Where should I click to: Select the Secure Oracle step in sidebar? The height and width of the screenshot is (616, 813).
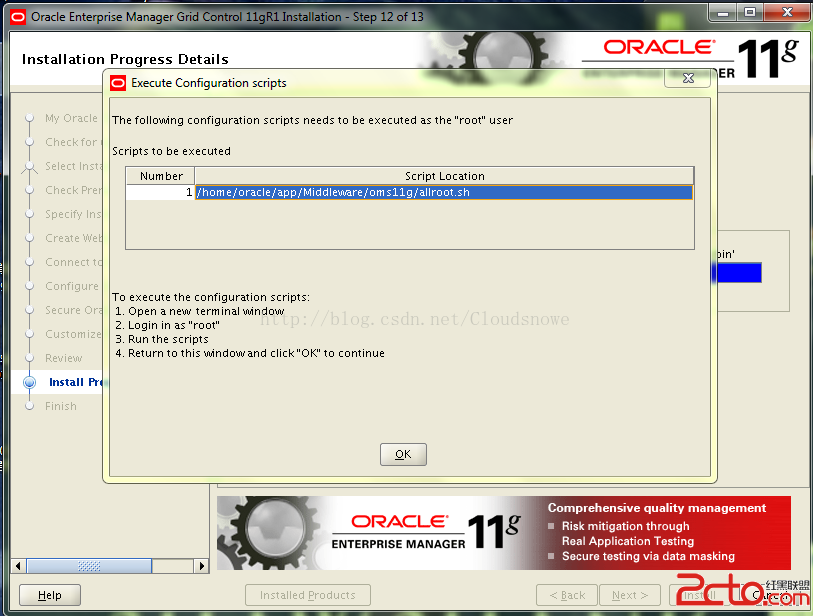point(74,310)
